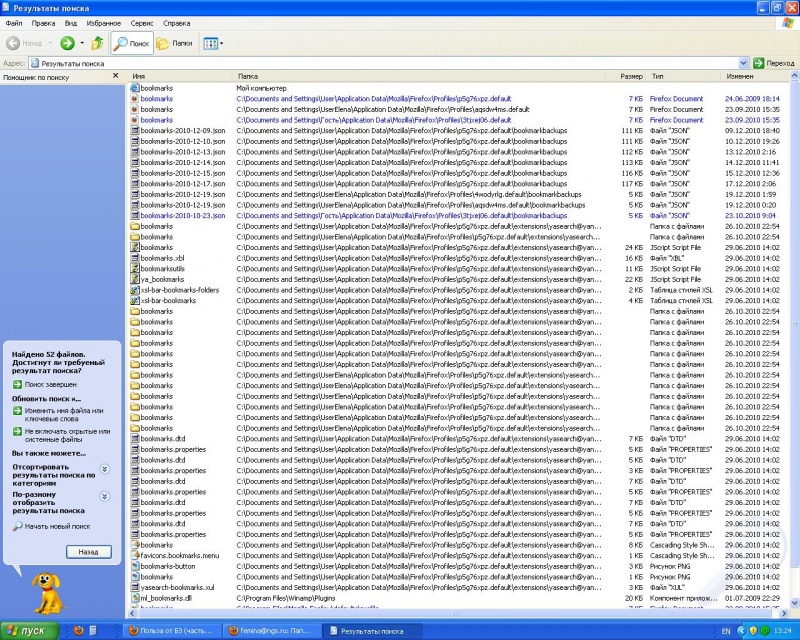Click the address bar field
Viewport: 800px width, 640px height.
click(390, 63)
